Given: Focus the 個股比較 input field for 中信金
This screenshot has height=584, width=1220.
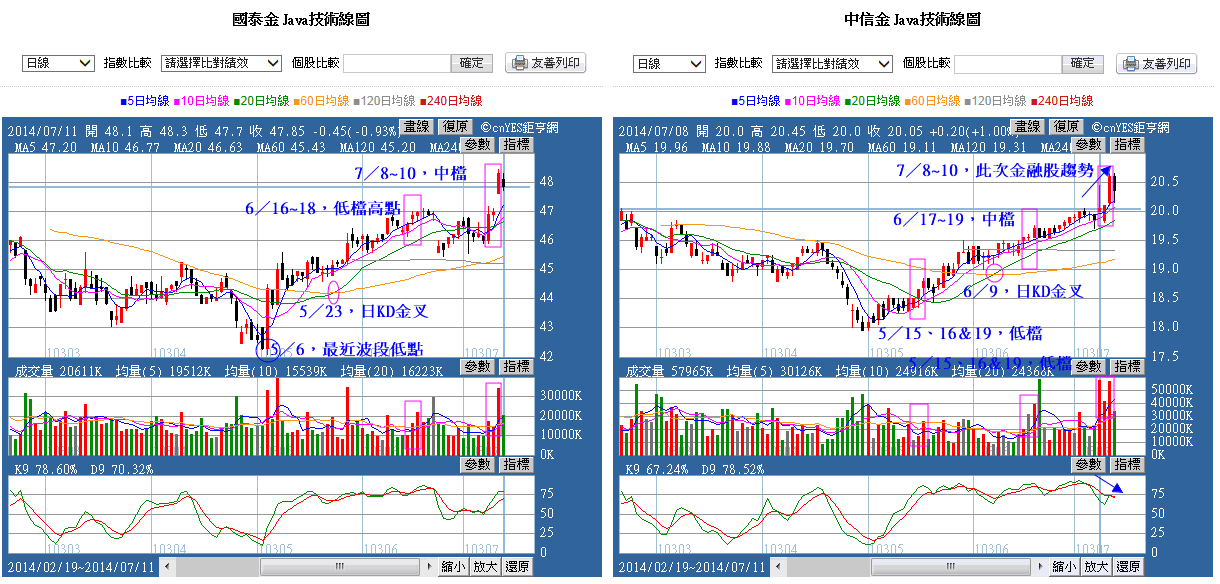Looking at the screenshot, I should click(x=1008, y=63).
